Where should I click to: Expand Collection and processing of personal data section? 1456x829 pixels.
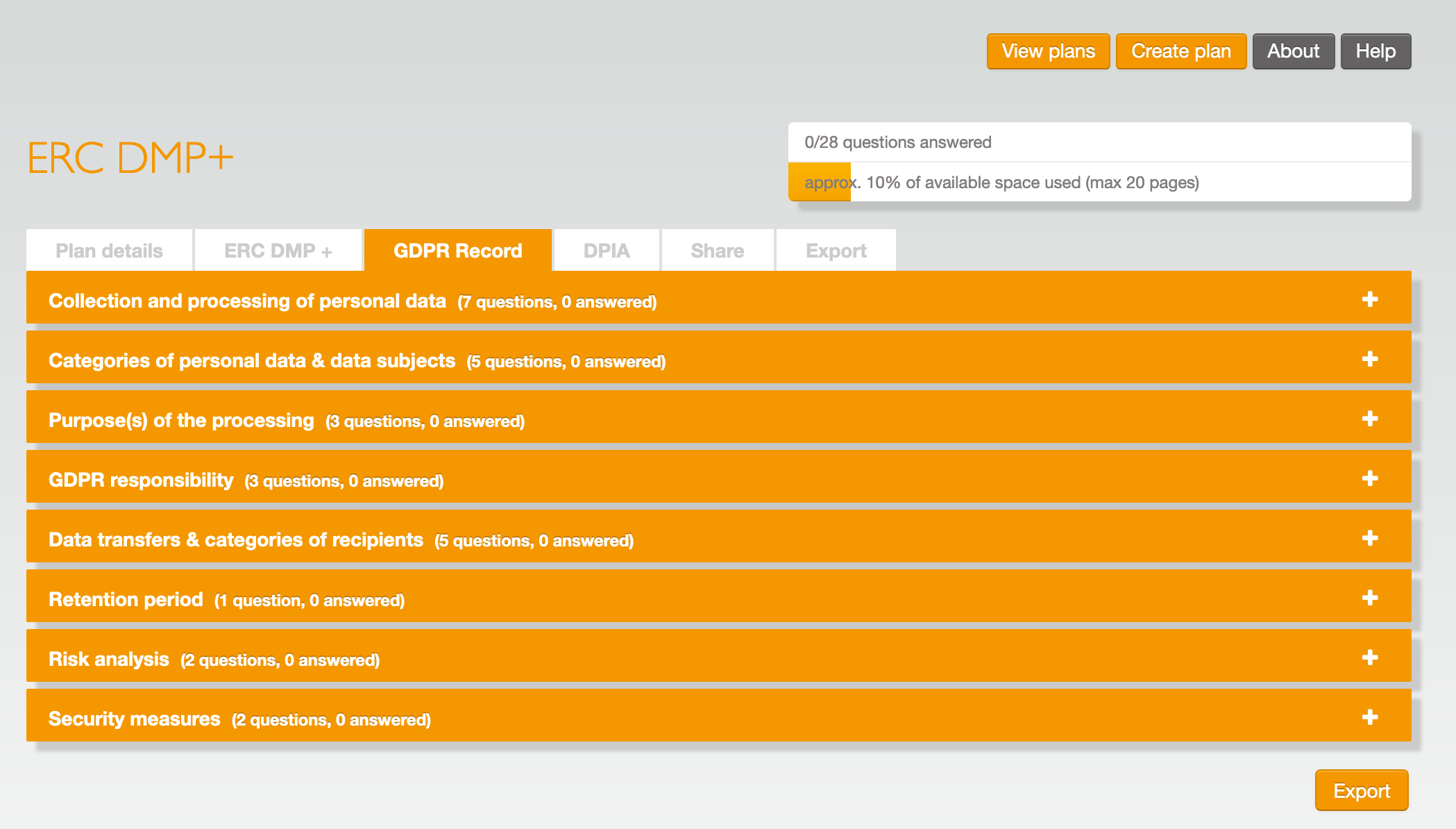(719, 297)
